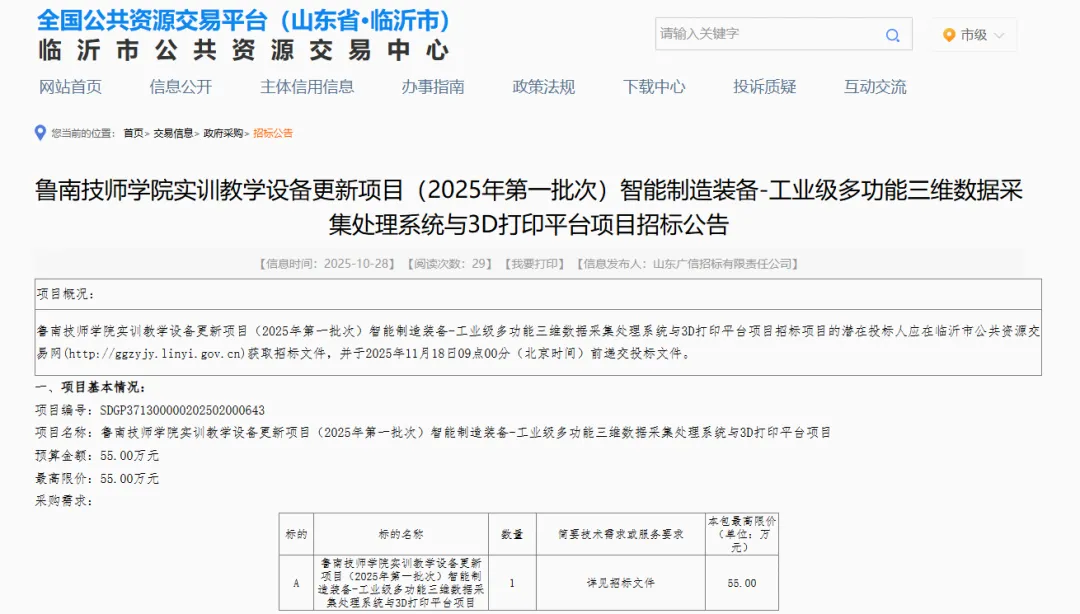Click the 数量 table header cell
The image size is (1080, 614).
pyautogui.click(x=512, y=534)
